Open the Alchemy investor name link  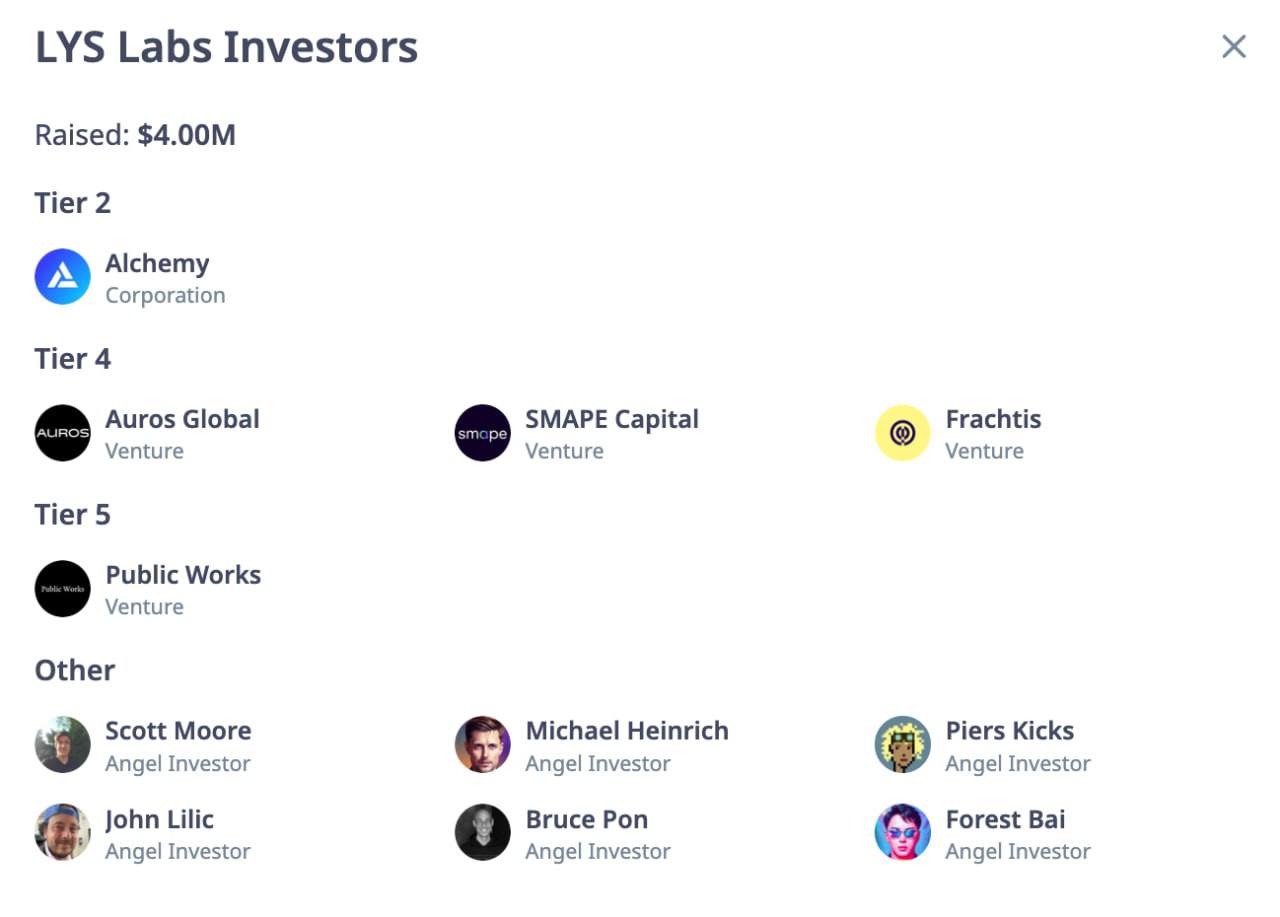point(157,264)
